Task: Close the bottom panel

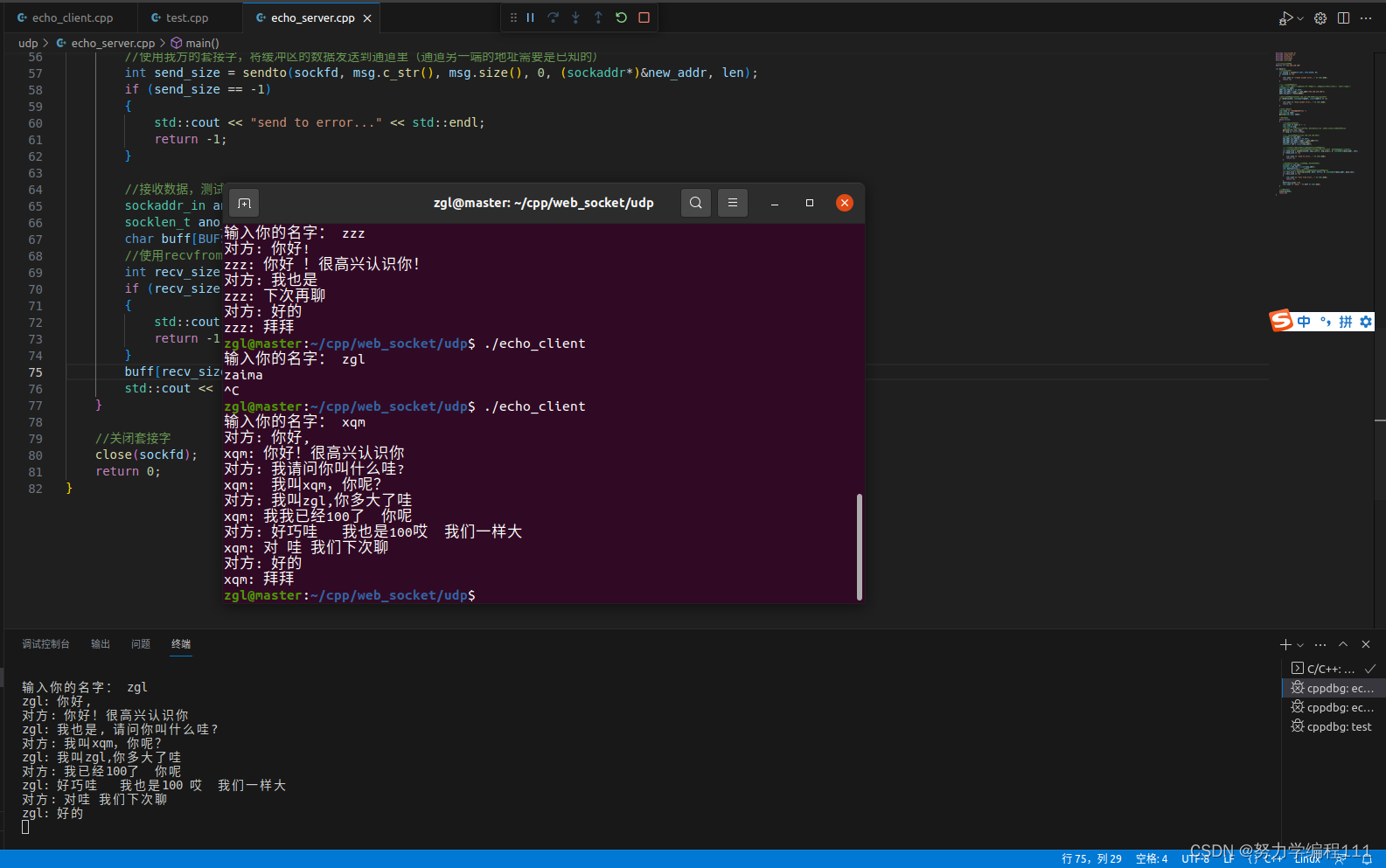Action: click(x=1366, y=645)
